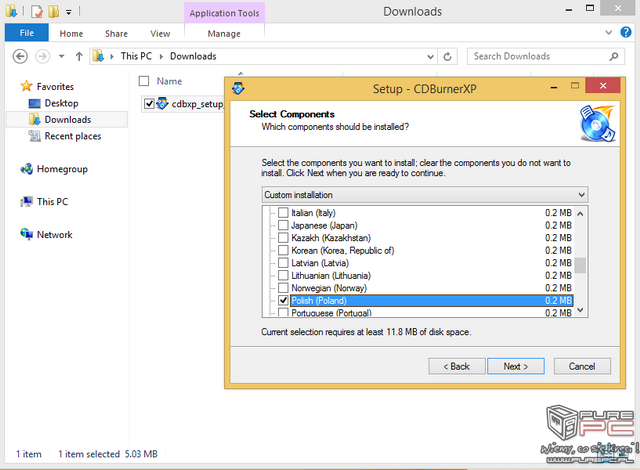Click the Recent places icon in sidebar
Image resolution: width=640 pixels, height=470 pixels.
34,136
